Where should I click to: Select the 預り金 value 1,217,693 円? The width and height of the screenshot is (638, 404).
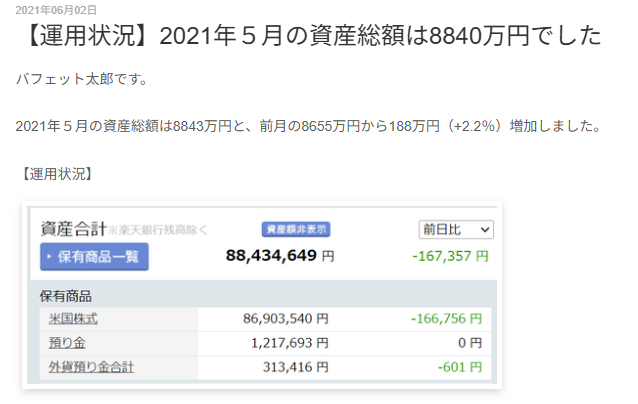(x=291, y=343)
